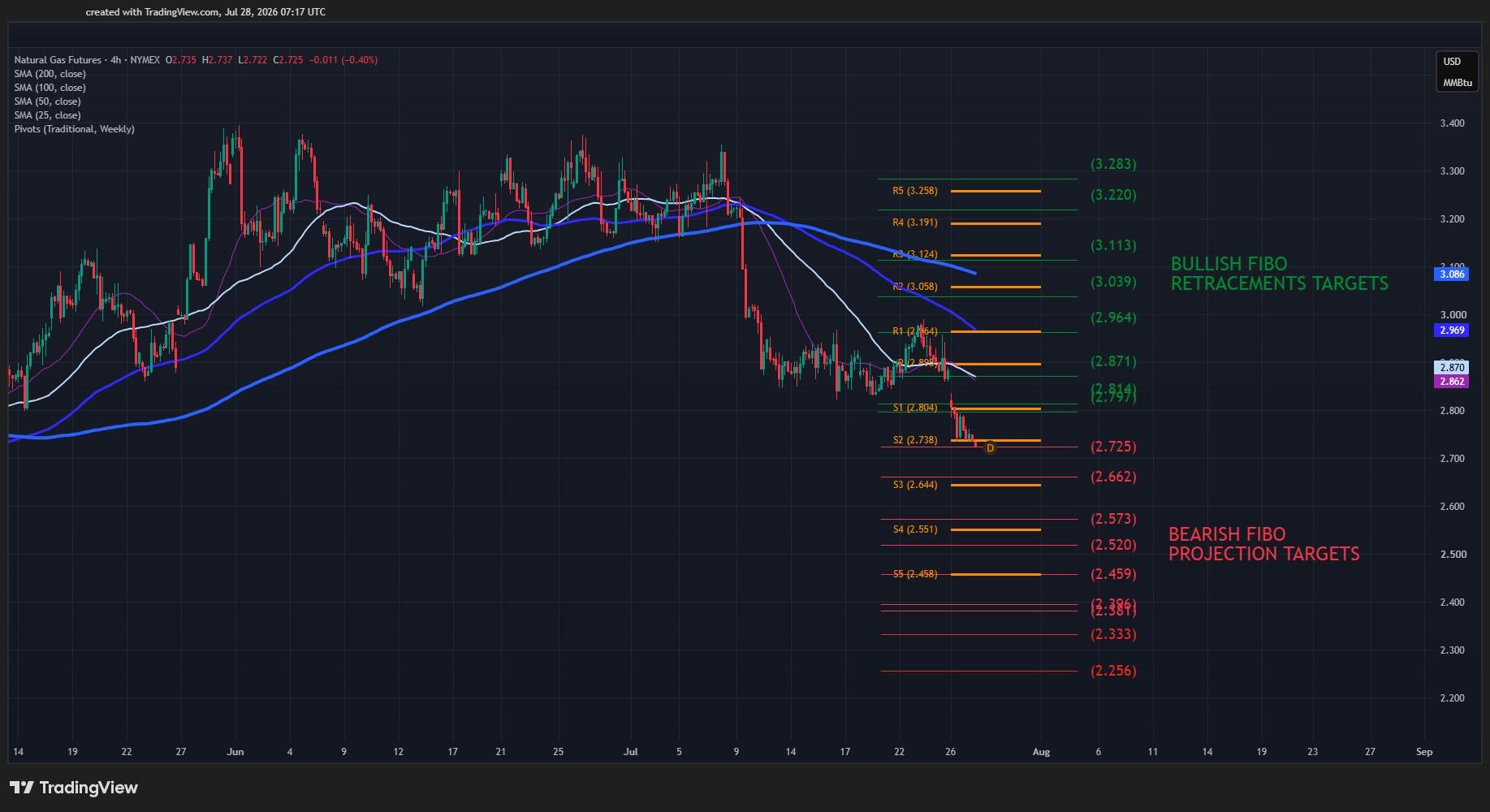Click the green (3.220) Fibo label
The width and height of the screenshot is (1490, 812).
click(x=1113, y=195)
